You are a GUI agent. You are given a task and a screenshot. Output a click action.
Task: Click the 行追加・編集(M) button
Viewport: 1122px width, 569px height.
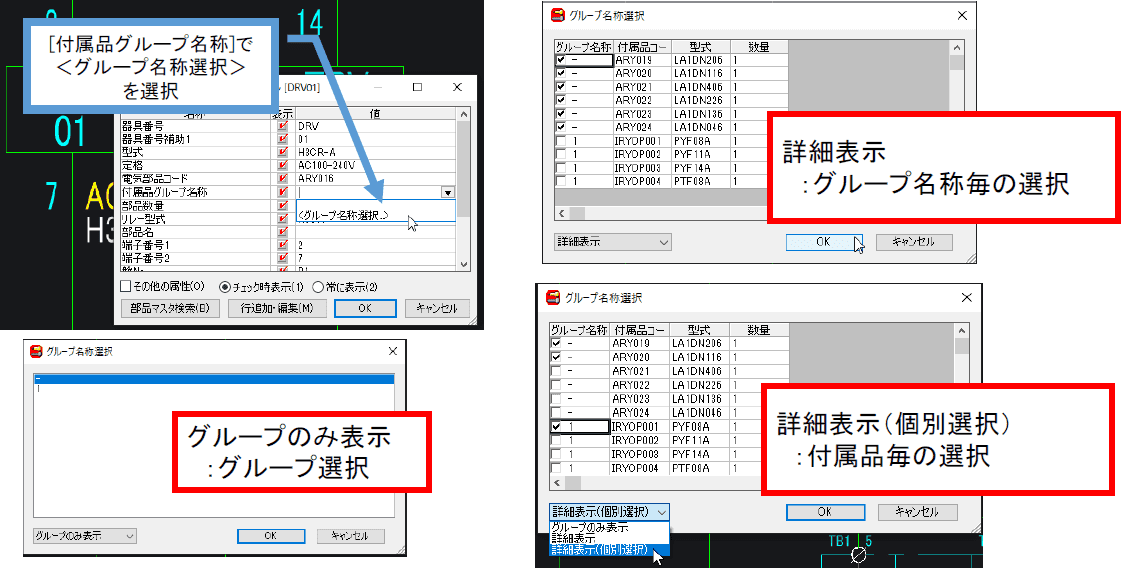(277, 308)
